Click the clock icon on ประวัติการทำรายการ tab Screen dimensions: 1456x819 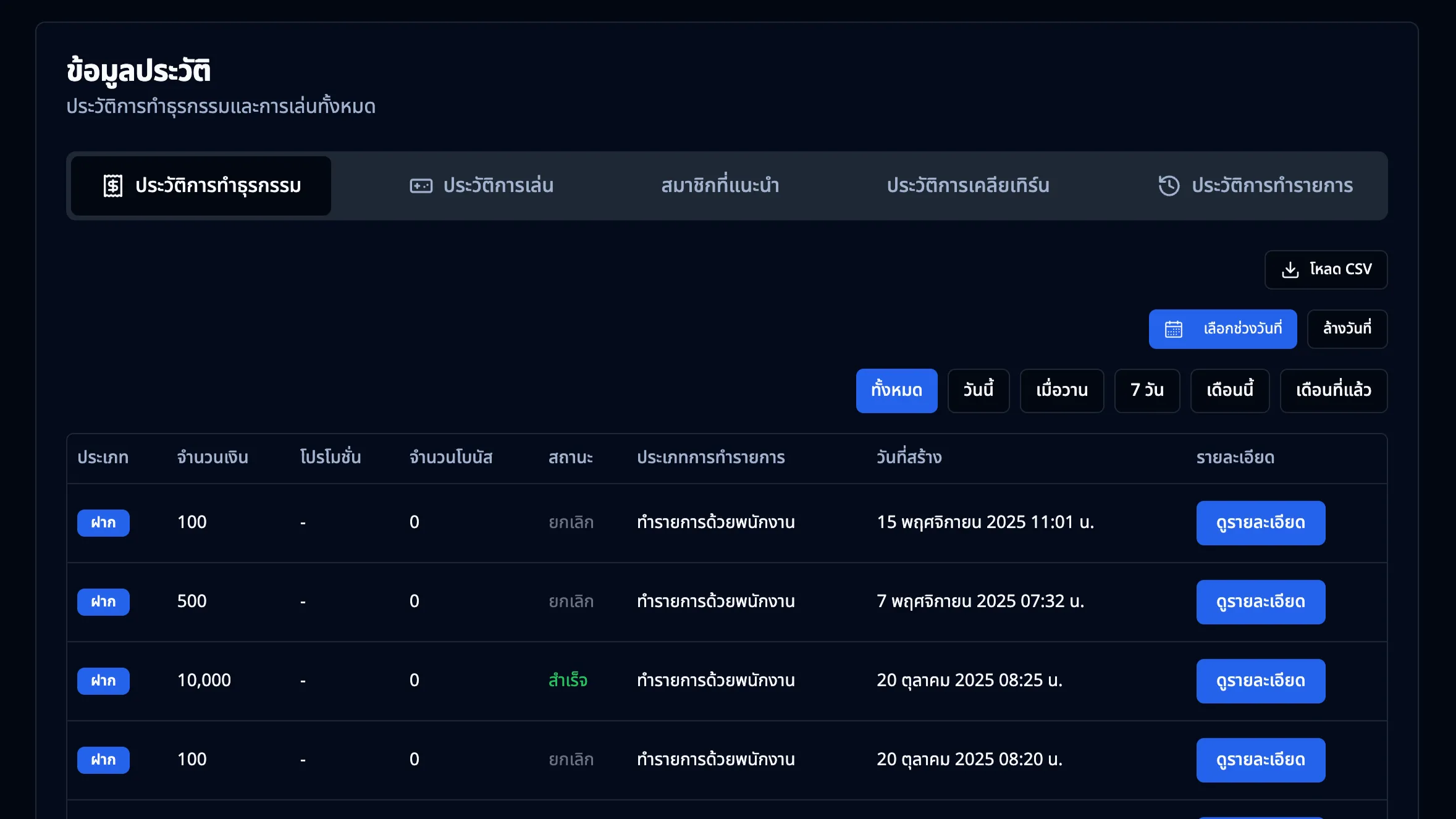[1169, 186]
